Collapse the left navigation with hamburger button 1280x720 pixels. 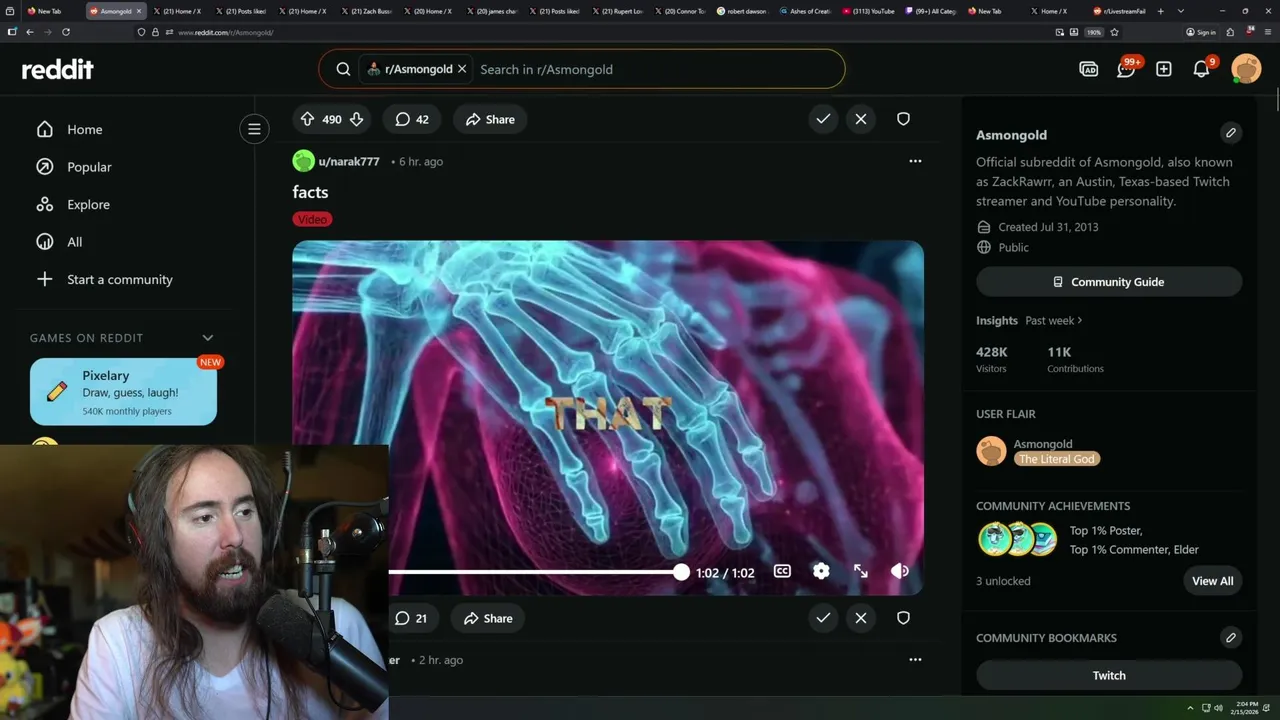[254, 129]
